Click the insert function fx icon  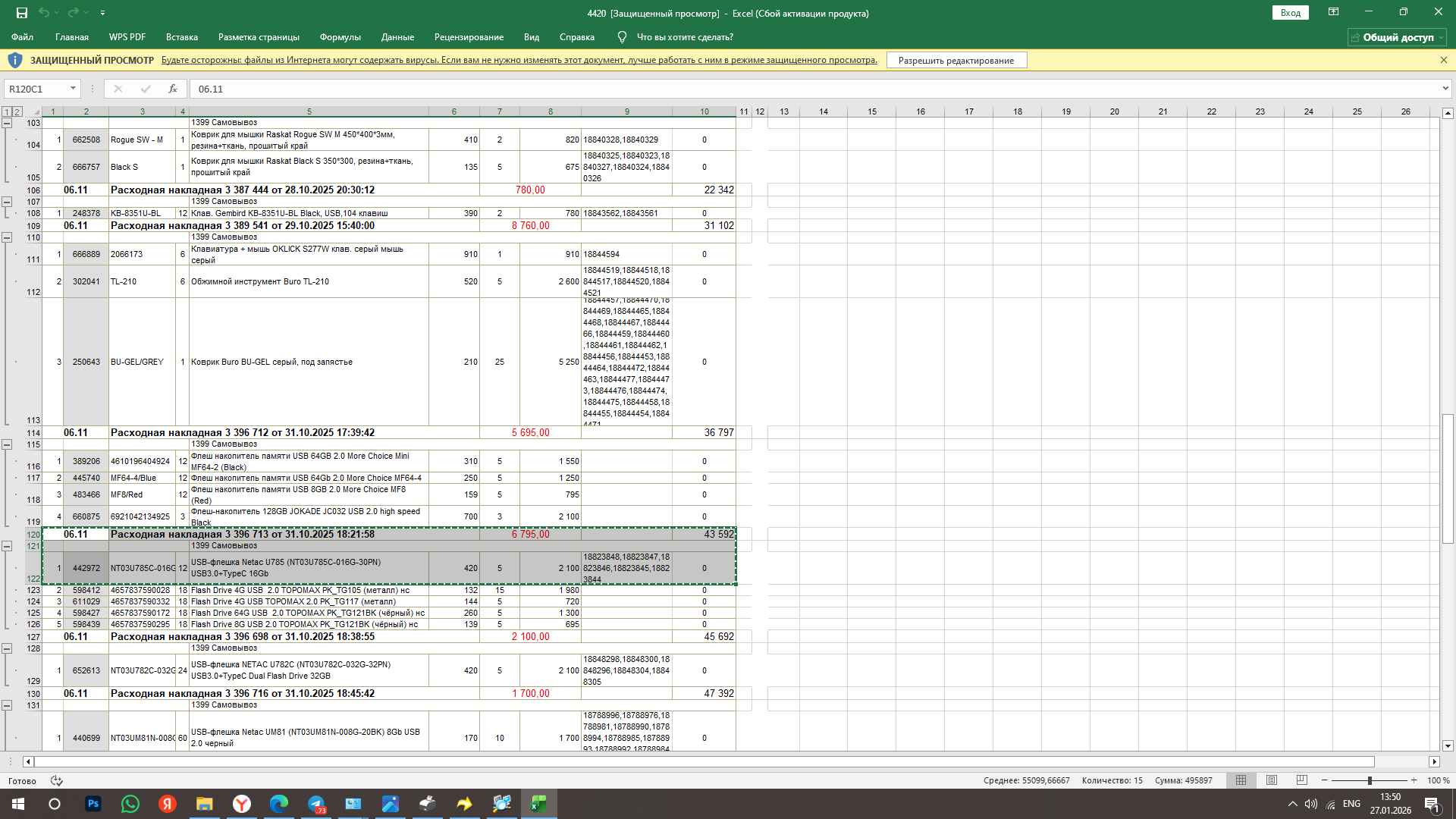173,89
